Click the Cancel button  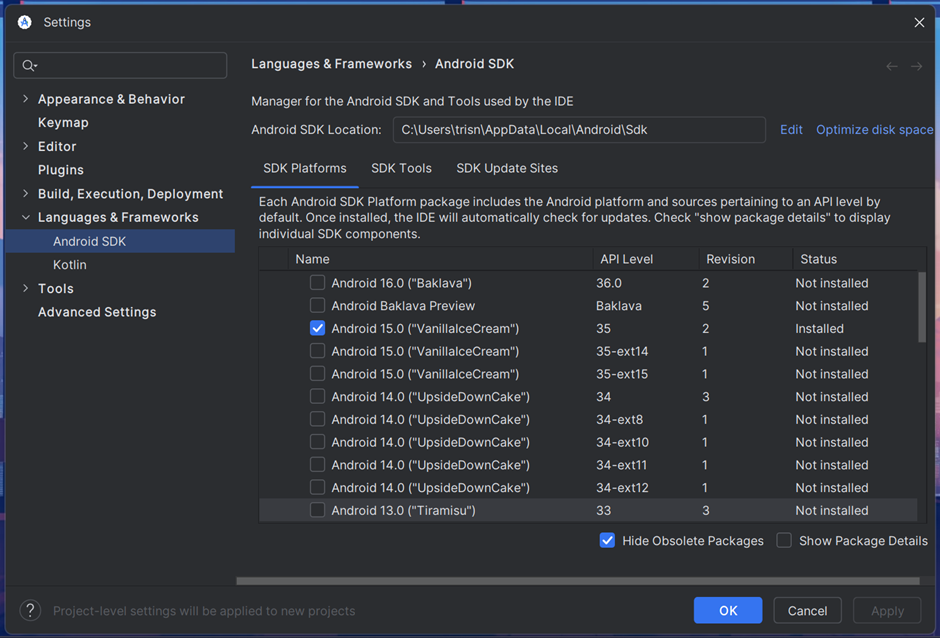[807, 610]
